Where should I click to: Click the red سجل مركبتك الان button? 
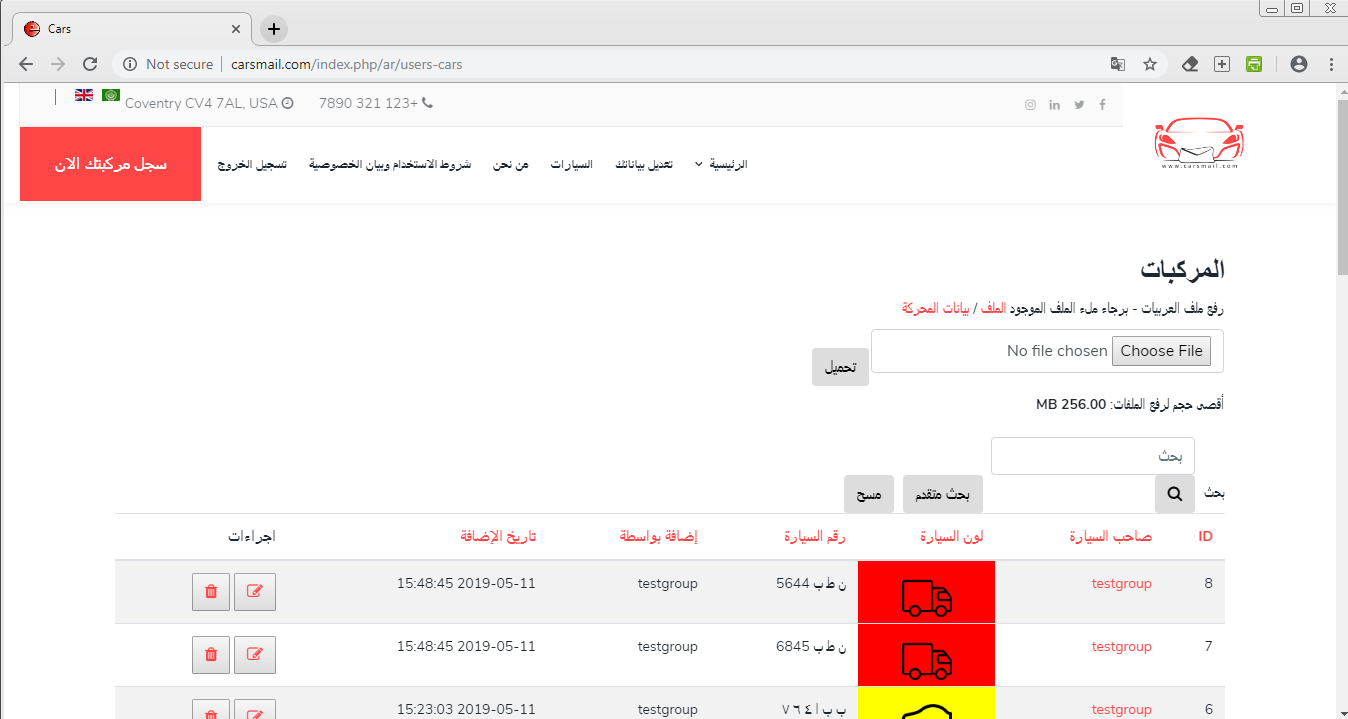(x=110, y=164)
